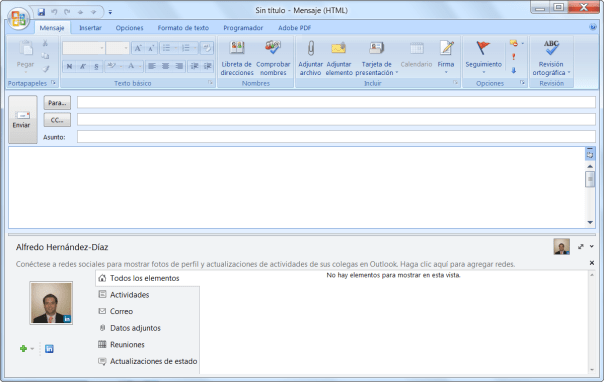Open the round Office button menu
The image size is (604, 382).
click(x=18, y=18)
